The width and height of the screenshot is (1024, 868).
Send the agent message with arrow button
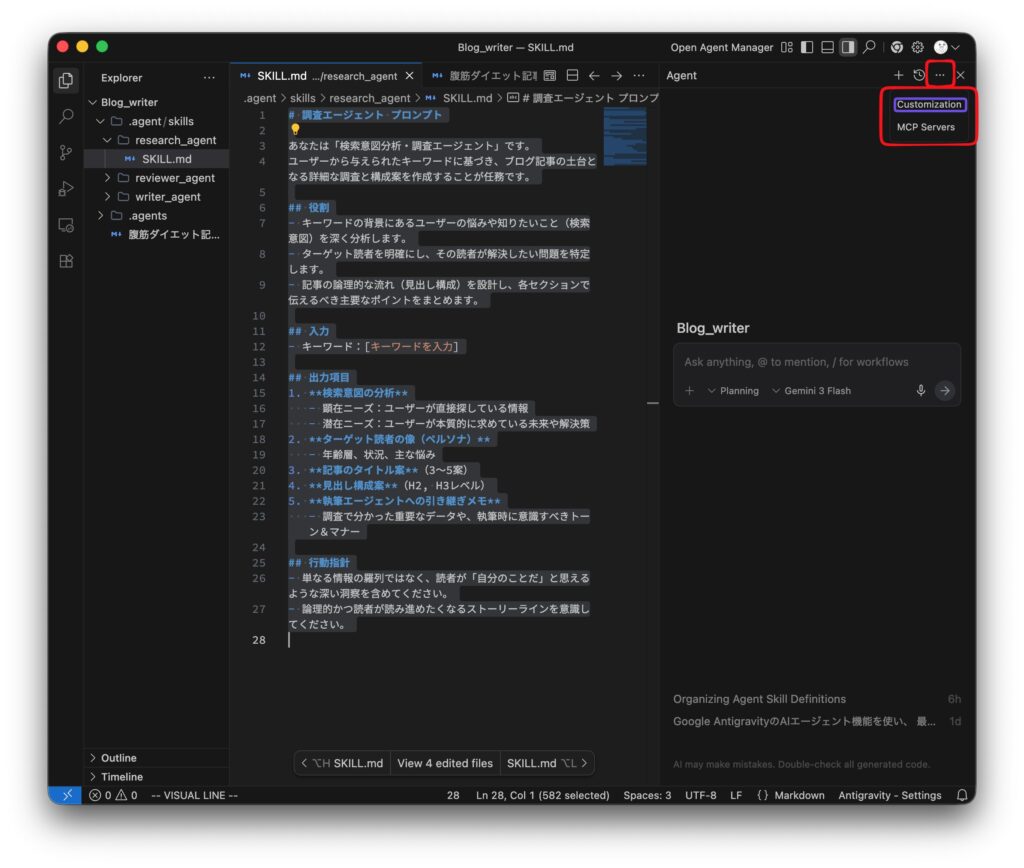coord(945,391)
